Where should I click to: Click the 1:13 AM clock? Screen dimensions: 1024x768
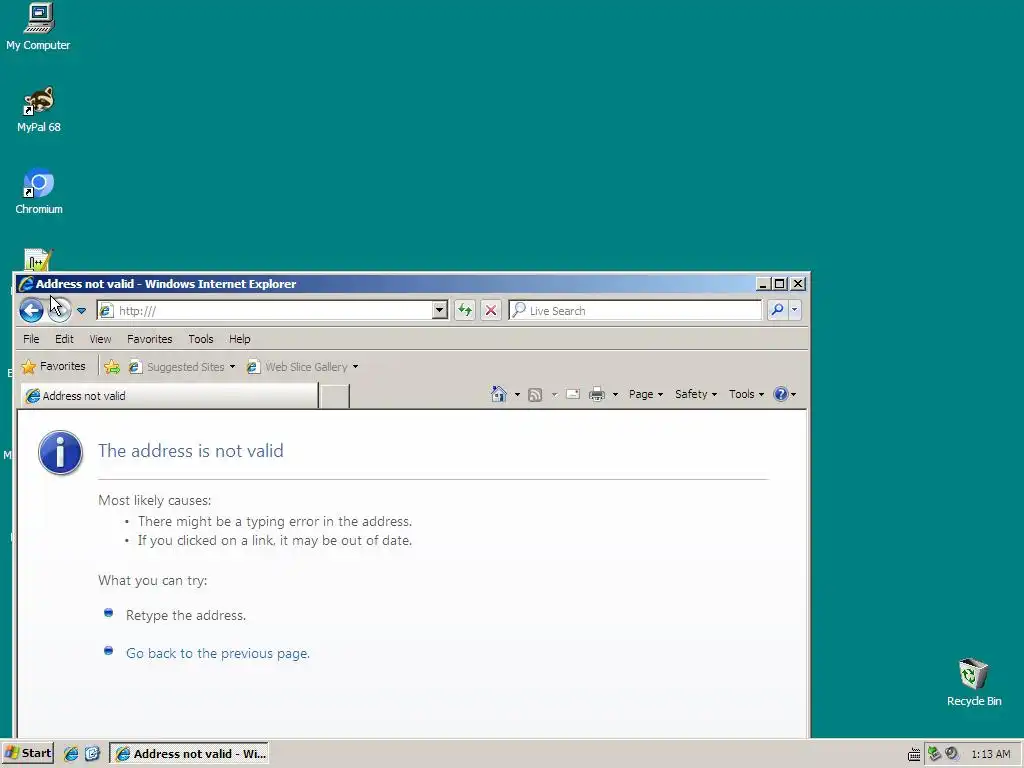991,754
